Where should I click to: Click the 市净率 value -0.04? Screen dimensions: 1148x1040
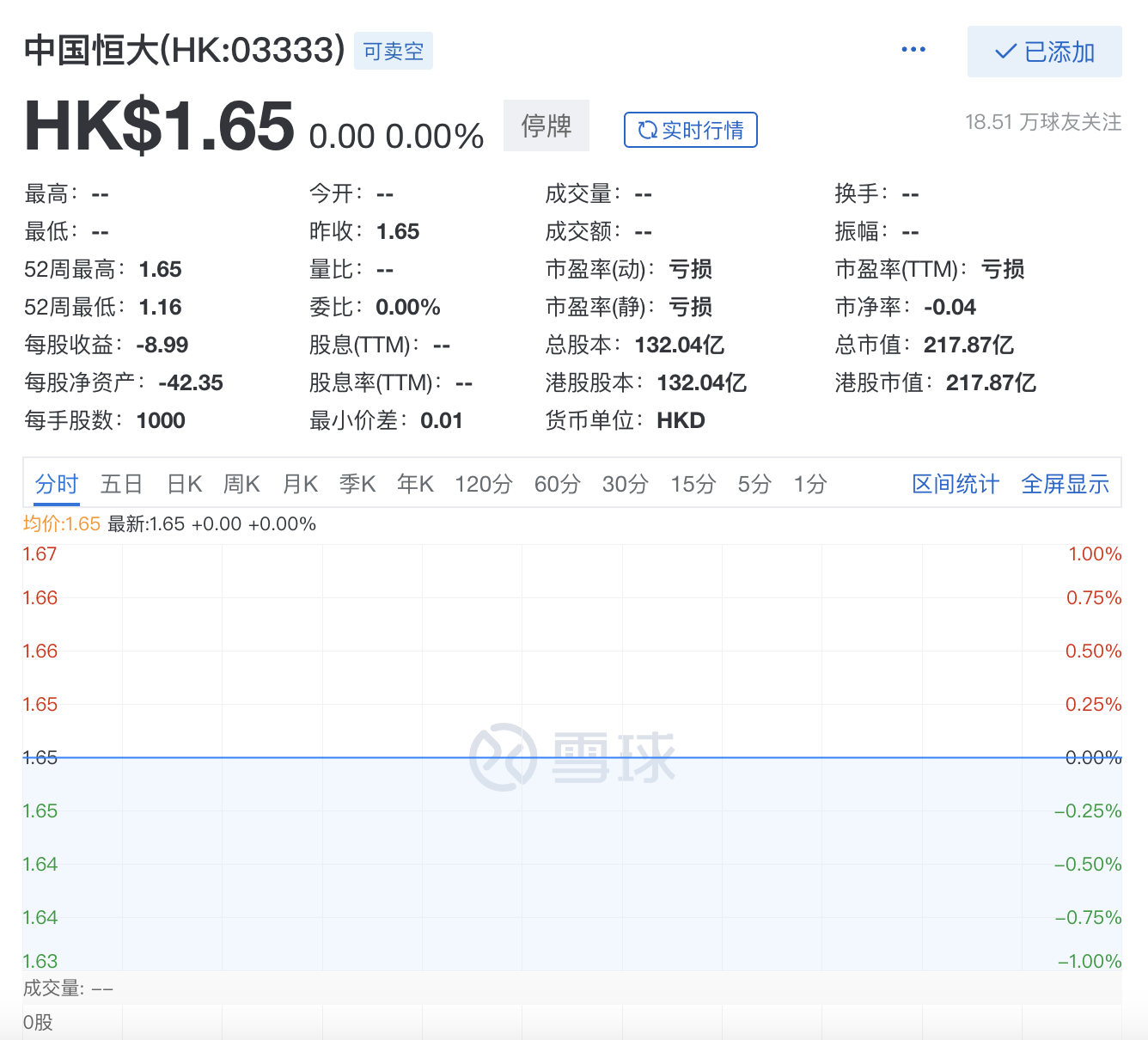[950, 307]
